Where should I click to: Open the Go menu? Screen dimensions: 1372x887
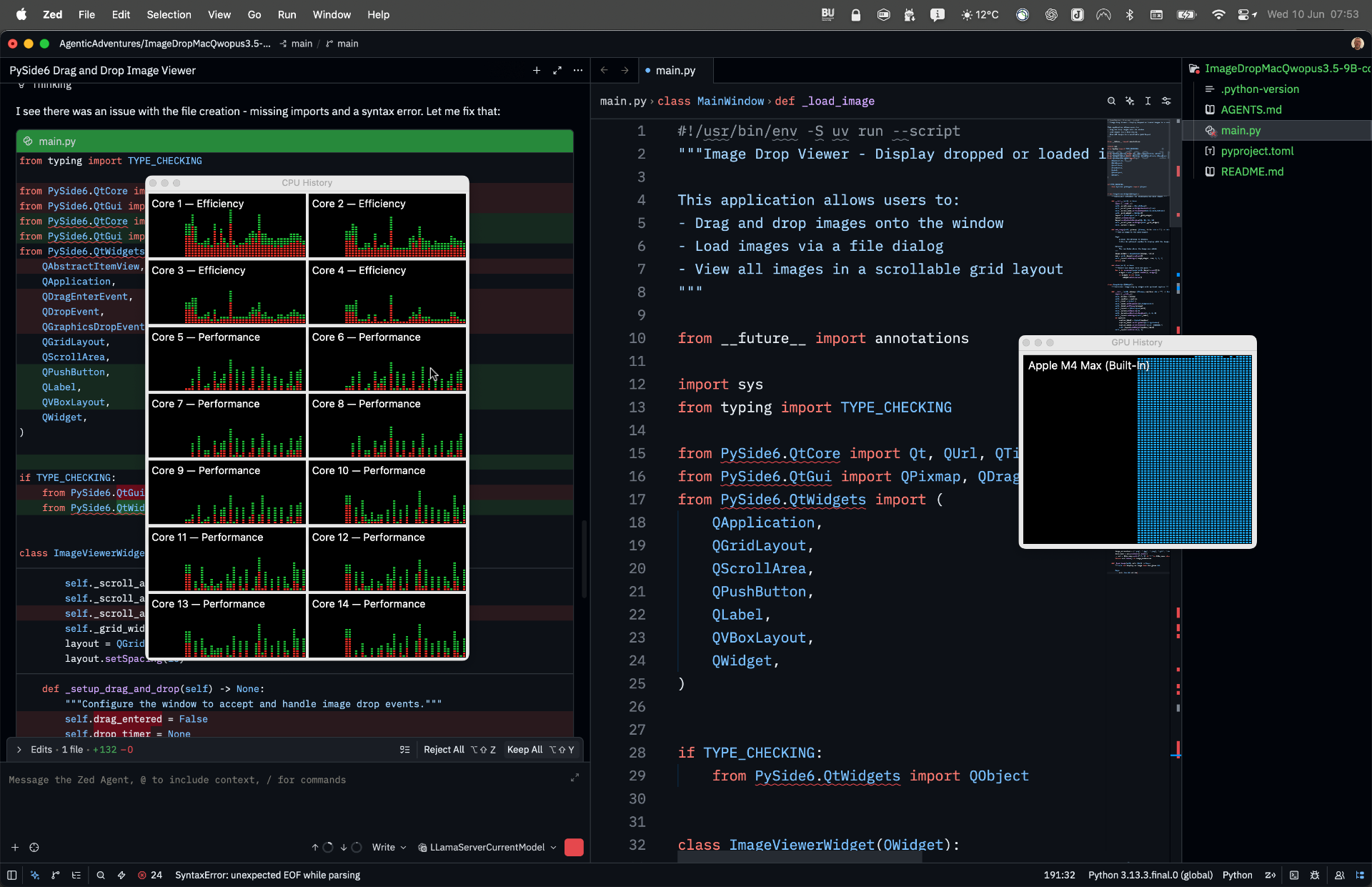254,14
